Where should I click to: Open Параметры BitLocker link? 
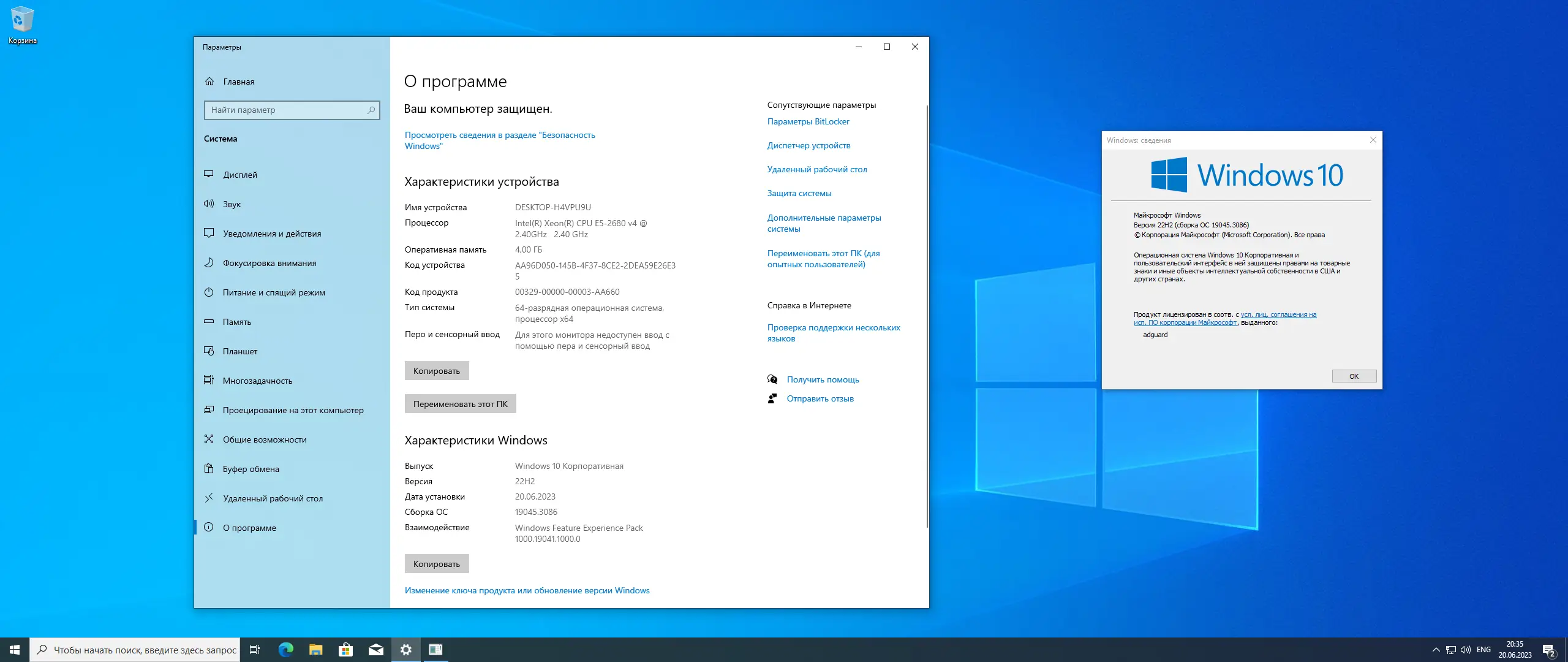tap(808, 121)
